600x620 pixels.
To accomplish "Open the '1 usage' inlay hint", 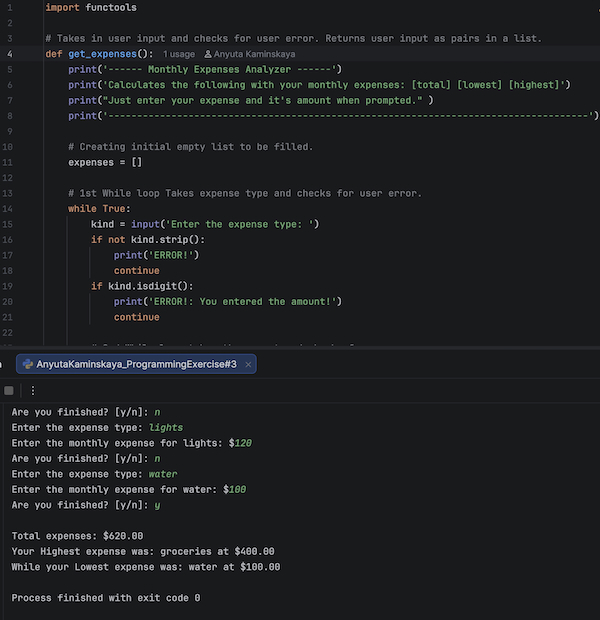I will tap(179, 54).
